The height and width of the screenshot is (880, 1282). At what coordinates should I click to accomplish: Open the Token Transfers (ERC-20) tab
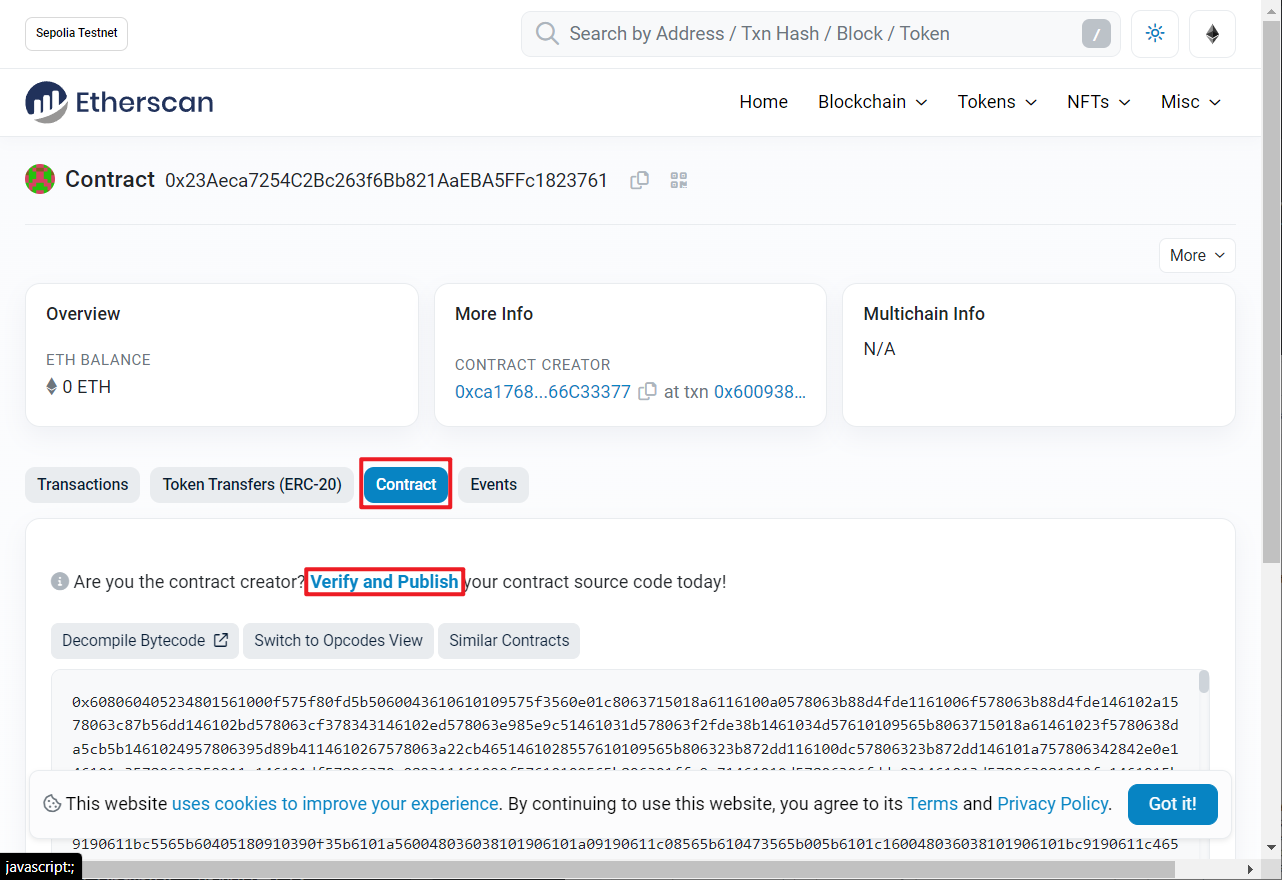(x=252, y=484)
